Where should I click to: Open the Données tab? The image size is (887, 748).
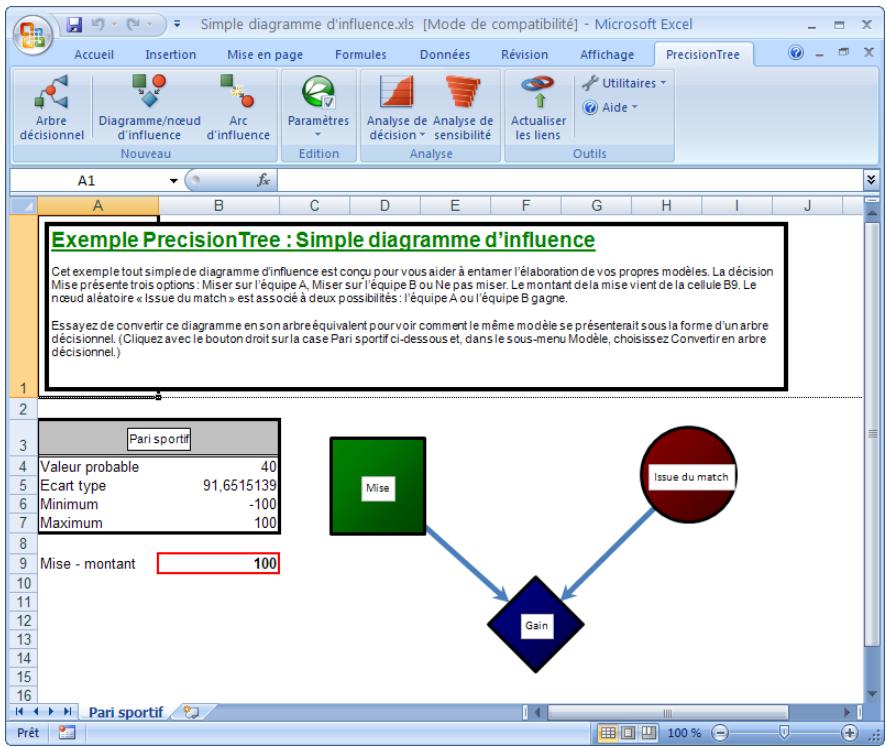(x=445, y=55)
